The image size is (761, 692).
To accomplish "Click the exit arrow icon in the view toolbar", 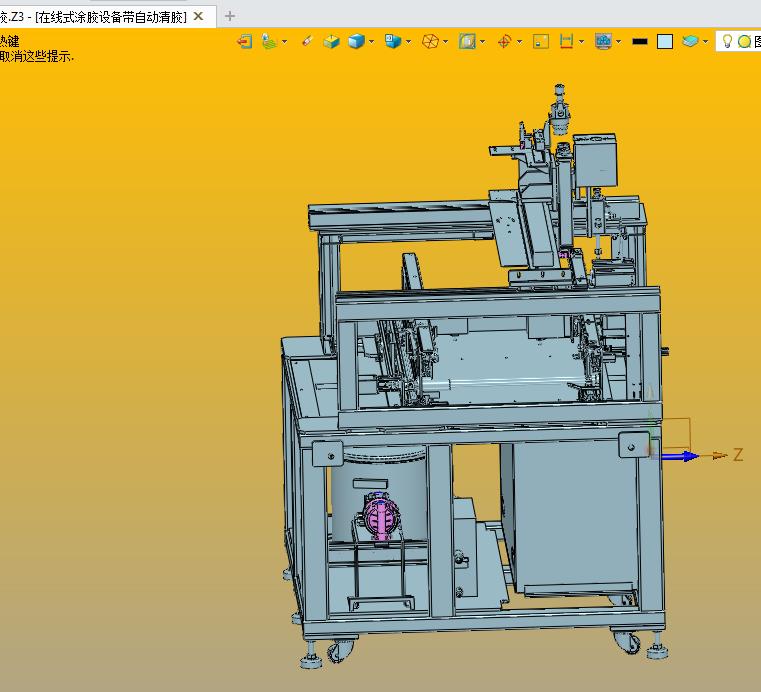I will pyautogui.click(x=245, y=42).
